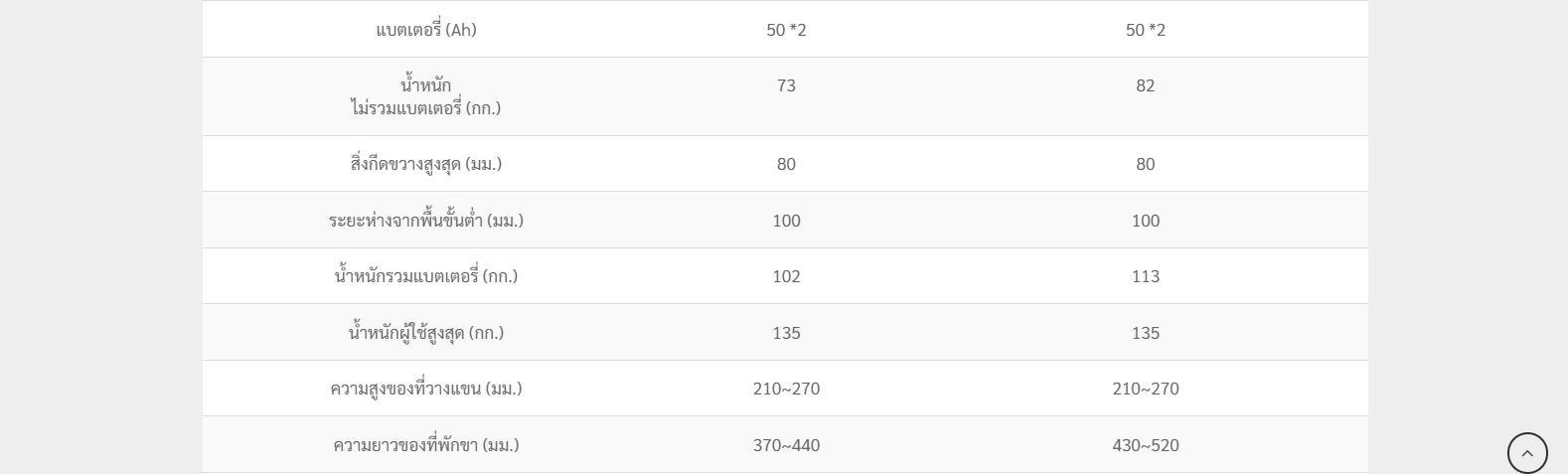Select the 50 *2 battery value above 82

(x=1145, y=30)
